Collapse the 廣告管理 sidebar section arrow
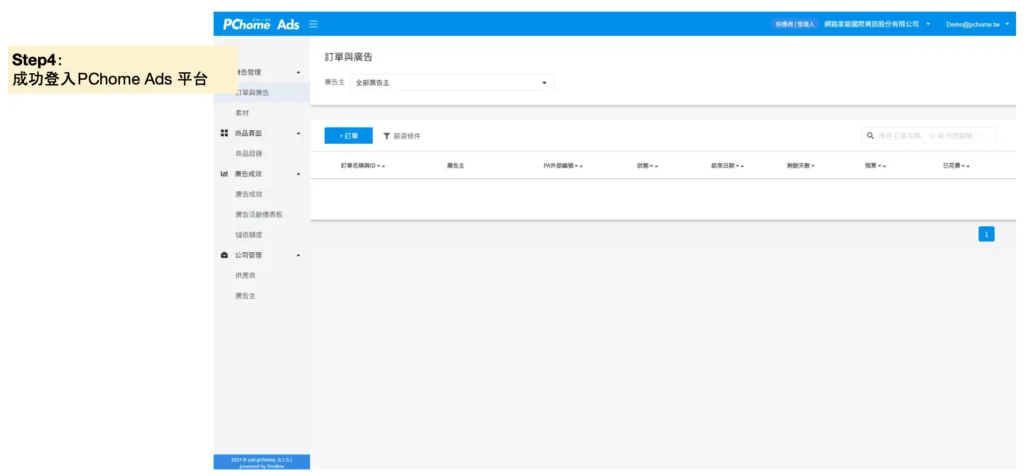Viewport: 1024px width, 476px height. coord(298,72)
